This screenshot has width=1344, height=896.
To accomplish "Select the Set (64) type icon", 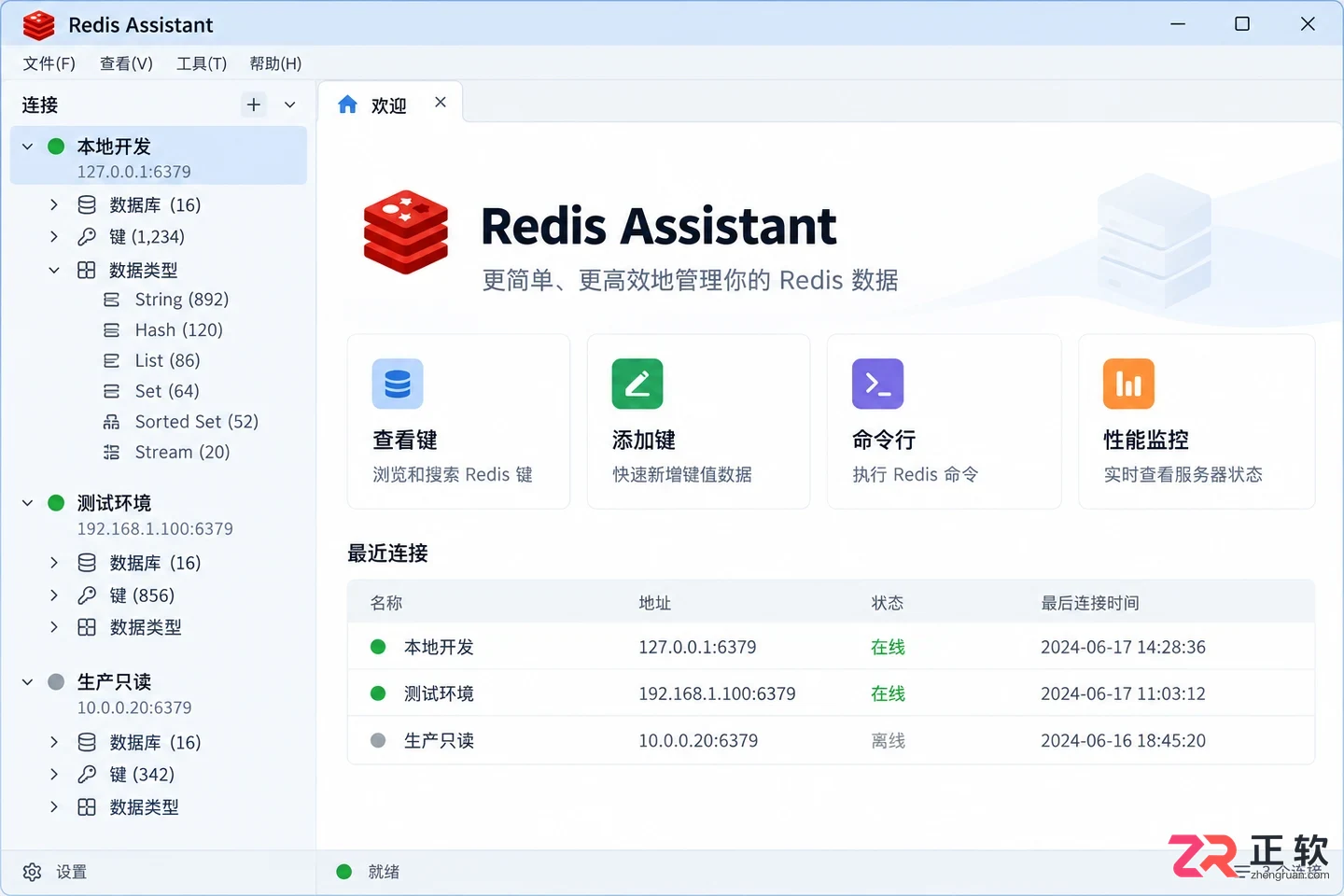I will point(111,391).
